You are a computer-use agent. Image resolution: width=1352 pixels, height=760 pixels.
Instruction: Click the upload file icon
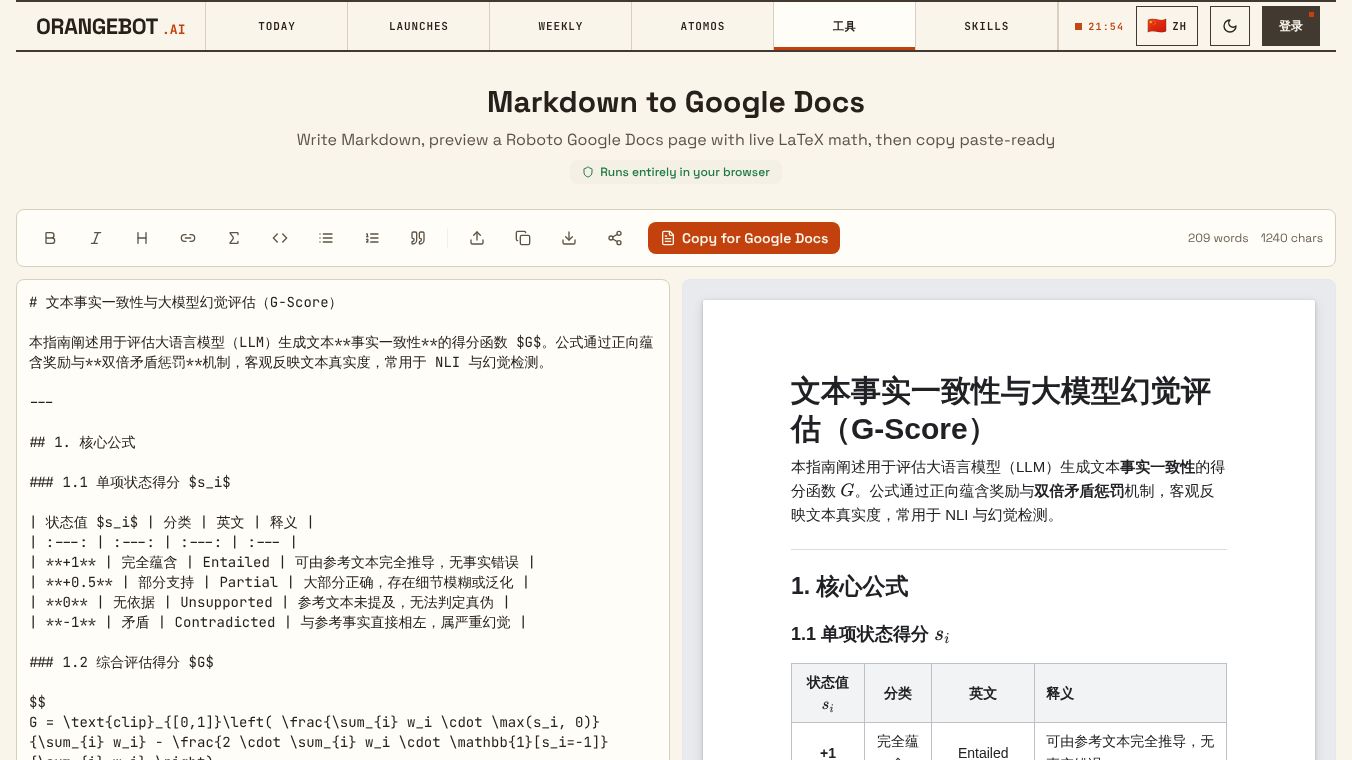477,238
